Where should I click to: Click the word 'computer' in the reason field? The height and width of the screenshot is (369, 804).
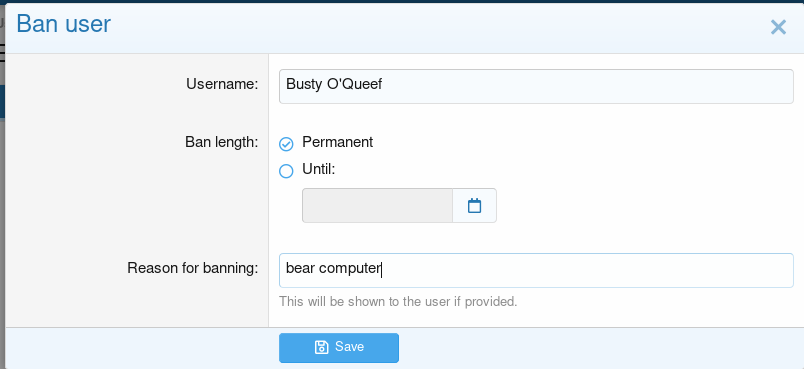(x=350, y=269)
